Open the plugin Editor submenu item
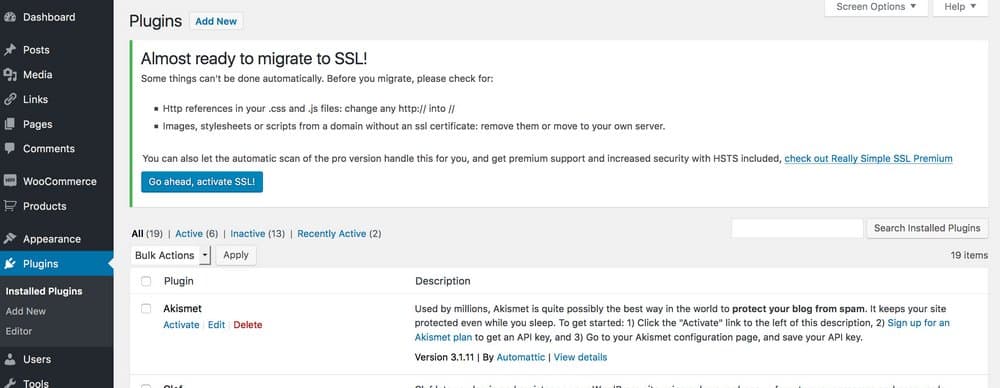 pyautogui.click(x=18, y=331)
